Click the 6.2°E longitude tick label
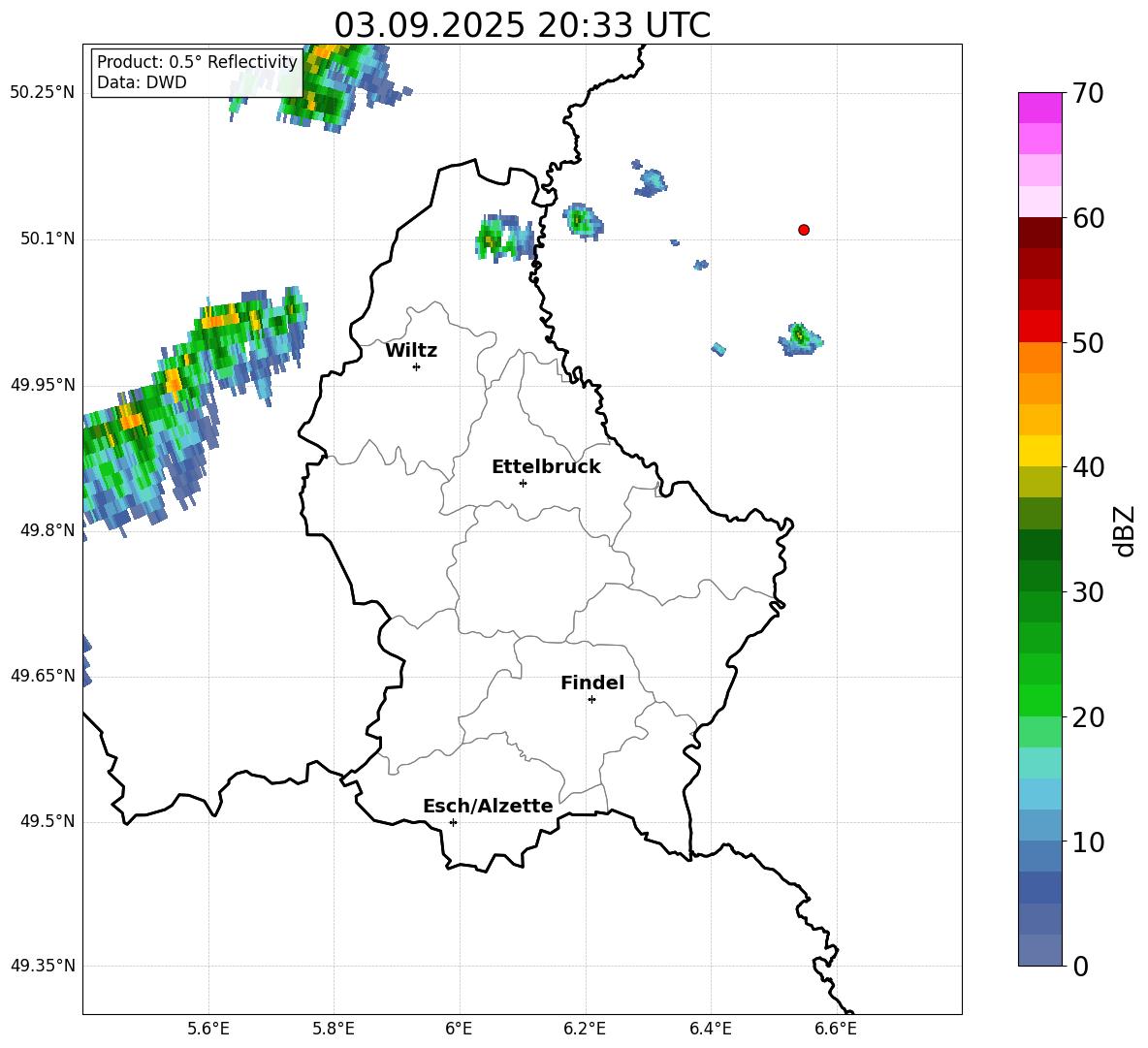The image size is (1148, 1048). (586, 1029)
